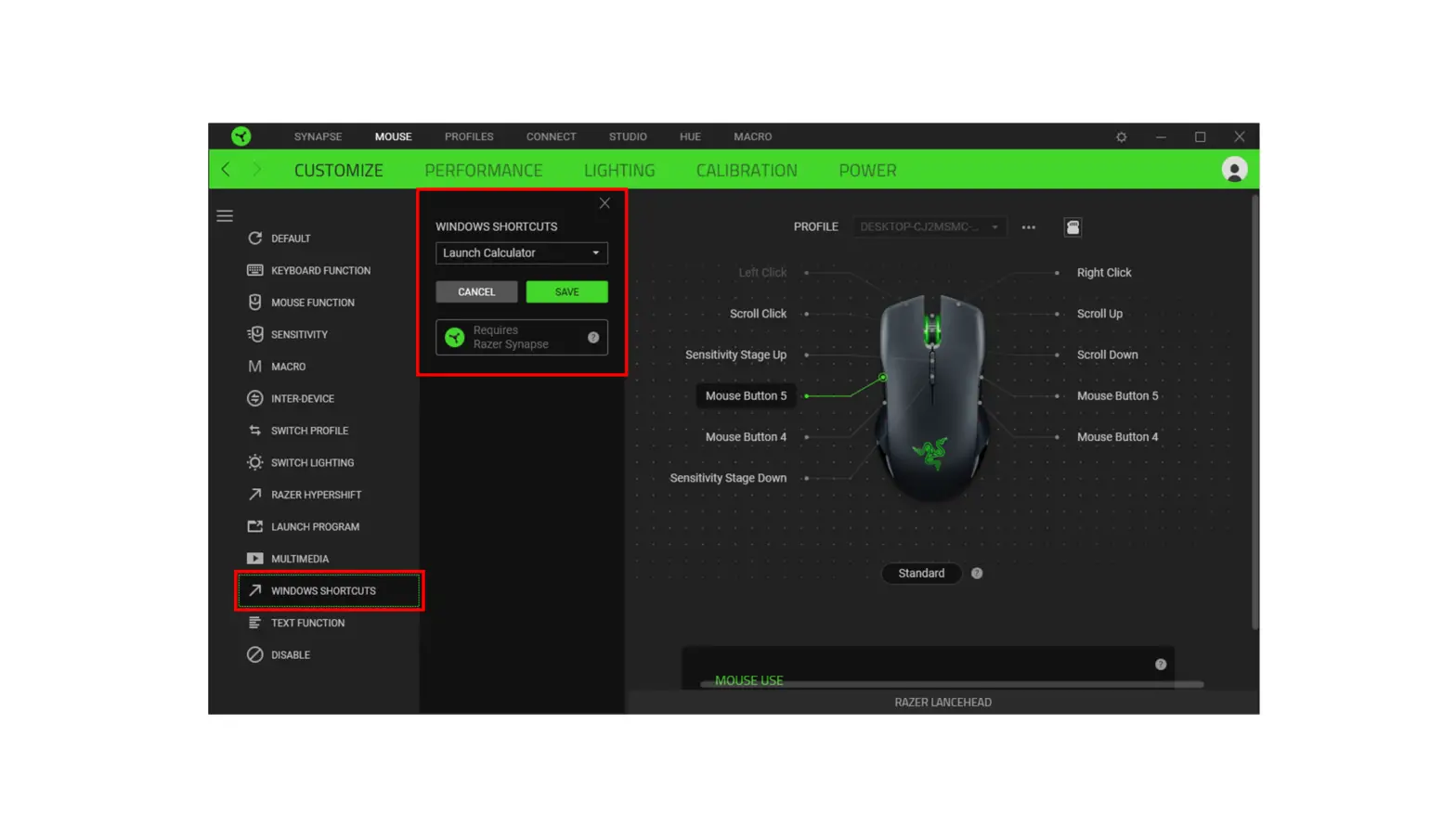
Task: Collapse sidebar with hamburger menu icon
Action: click(225, 215)
